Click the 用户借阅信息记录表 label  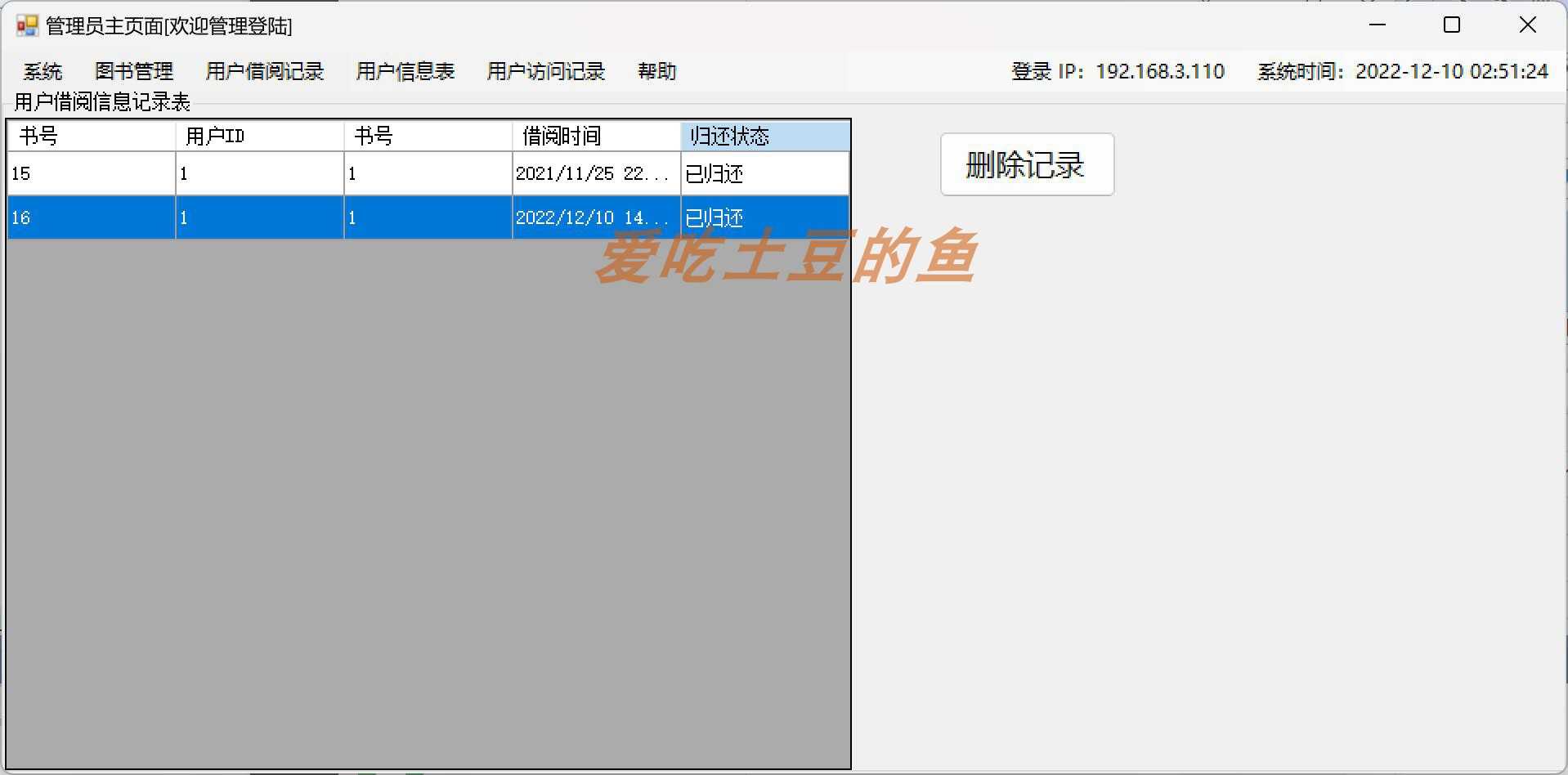coord(102,102)
